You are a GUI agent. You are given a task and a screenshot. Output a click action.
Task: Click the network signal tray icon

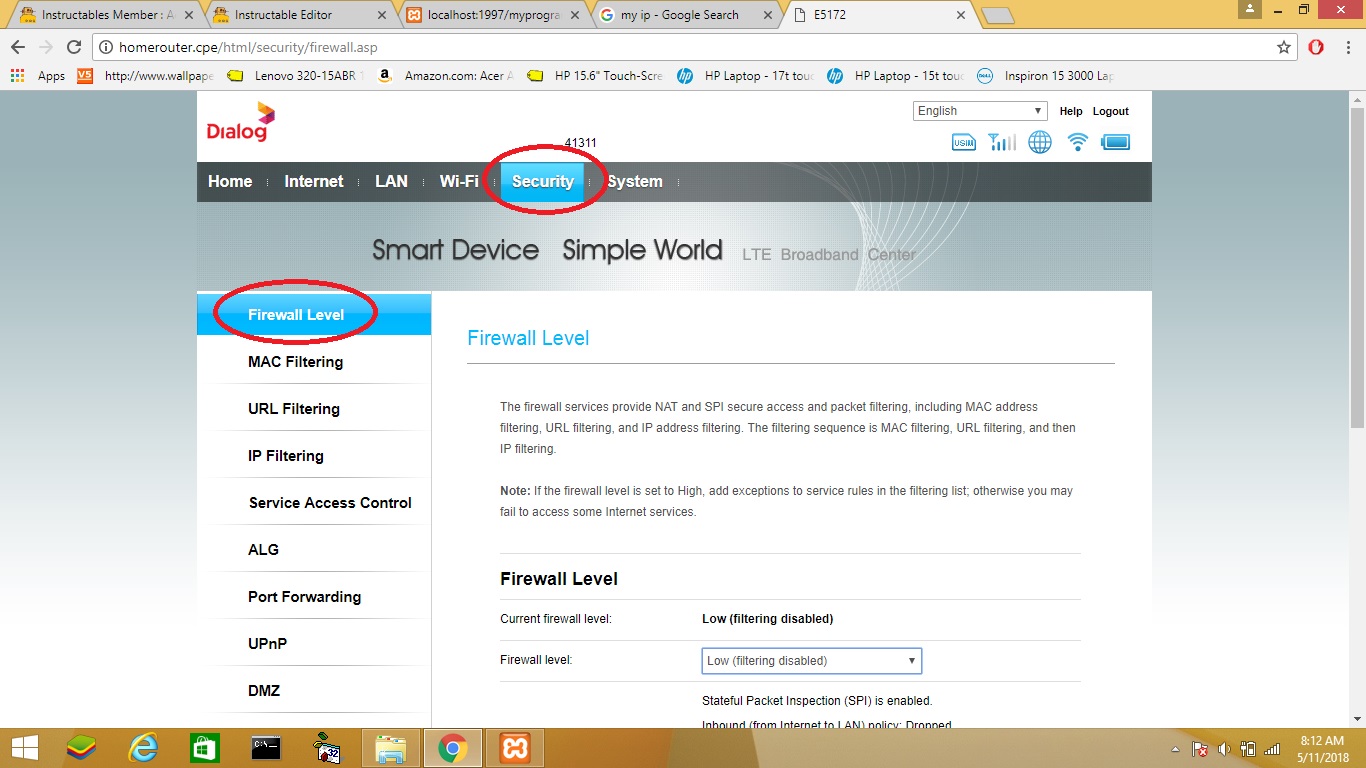click(x=1272, y=749)
